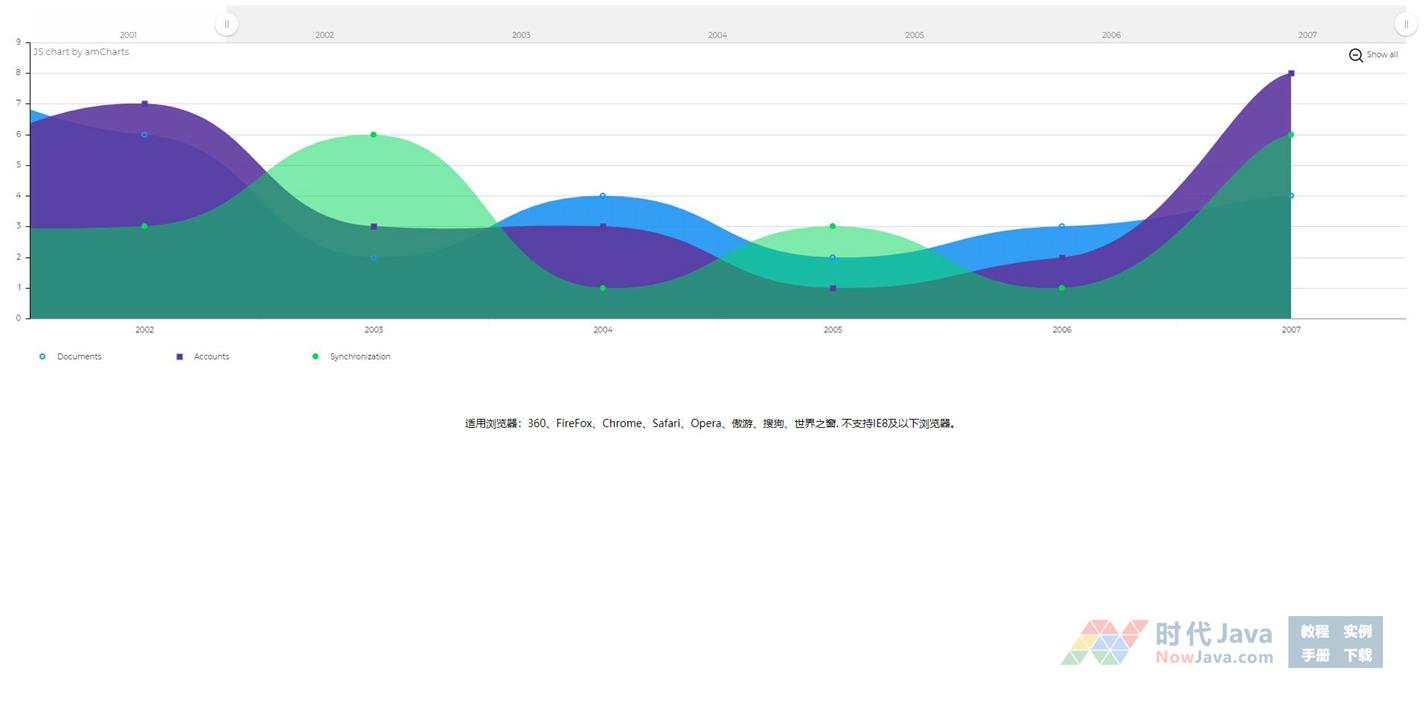
Task: Click the Documents circle bullet at 2006
Action: (1062, 226)
